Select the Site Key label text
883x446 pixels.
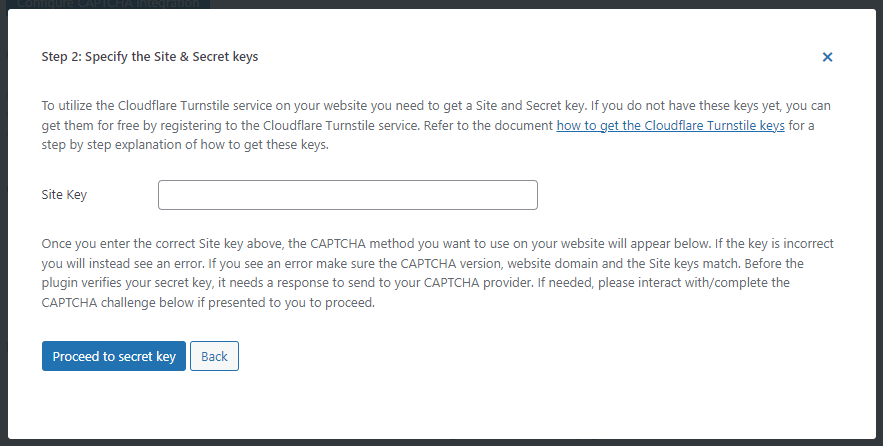64,195
